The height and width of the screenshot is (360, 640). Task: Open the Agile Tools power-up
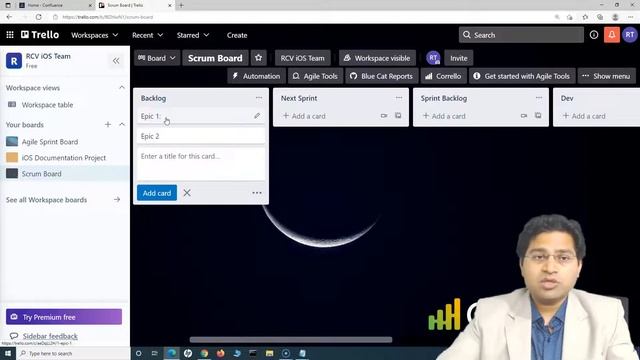(315, 76)
